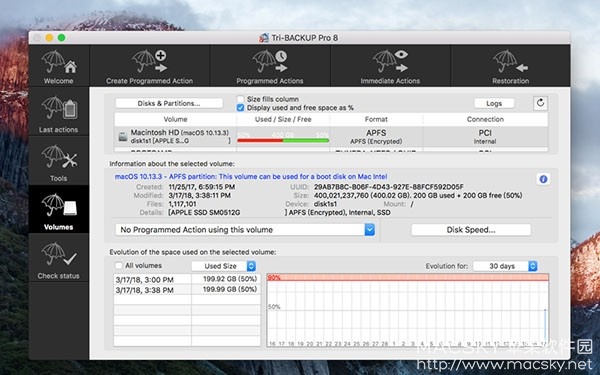This screenshot has height=375, width=600.
Task: Open Immediate Actions eye umbrella icon
Action: [390, 61]
